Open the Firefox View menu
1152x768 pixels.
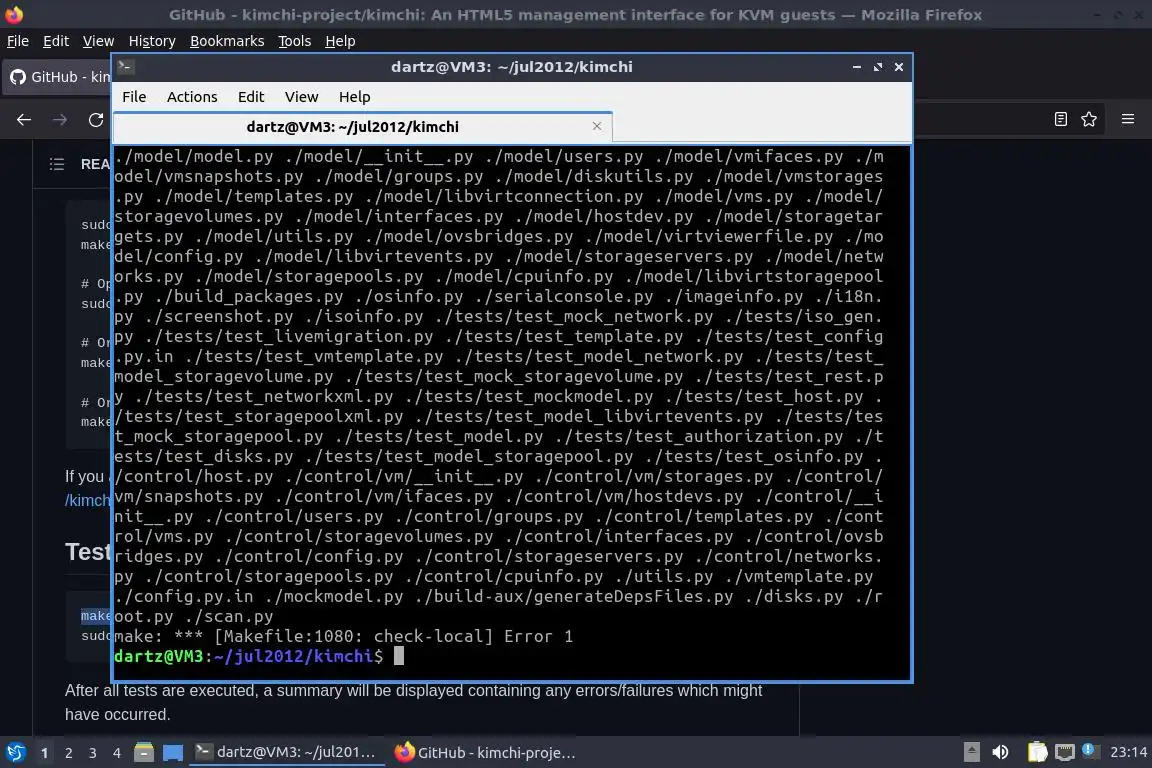coord(98,41)
